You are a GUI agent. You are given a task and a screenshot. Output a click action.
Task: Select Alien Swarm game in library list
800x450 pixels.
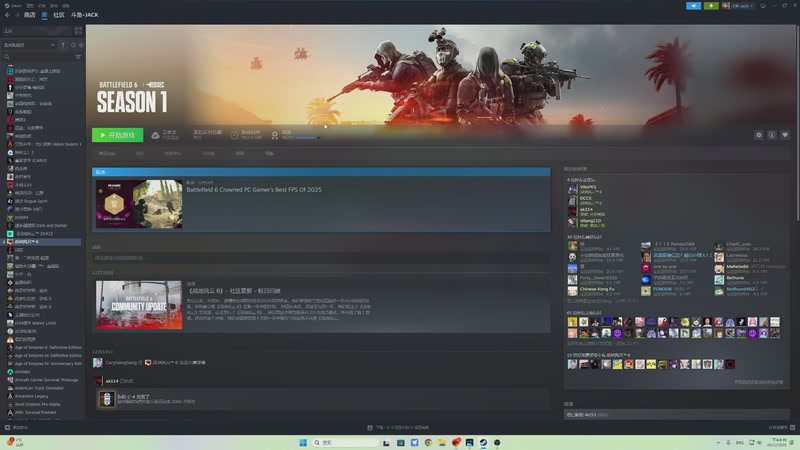tap(44, 144)
